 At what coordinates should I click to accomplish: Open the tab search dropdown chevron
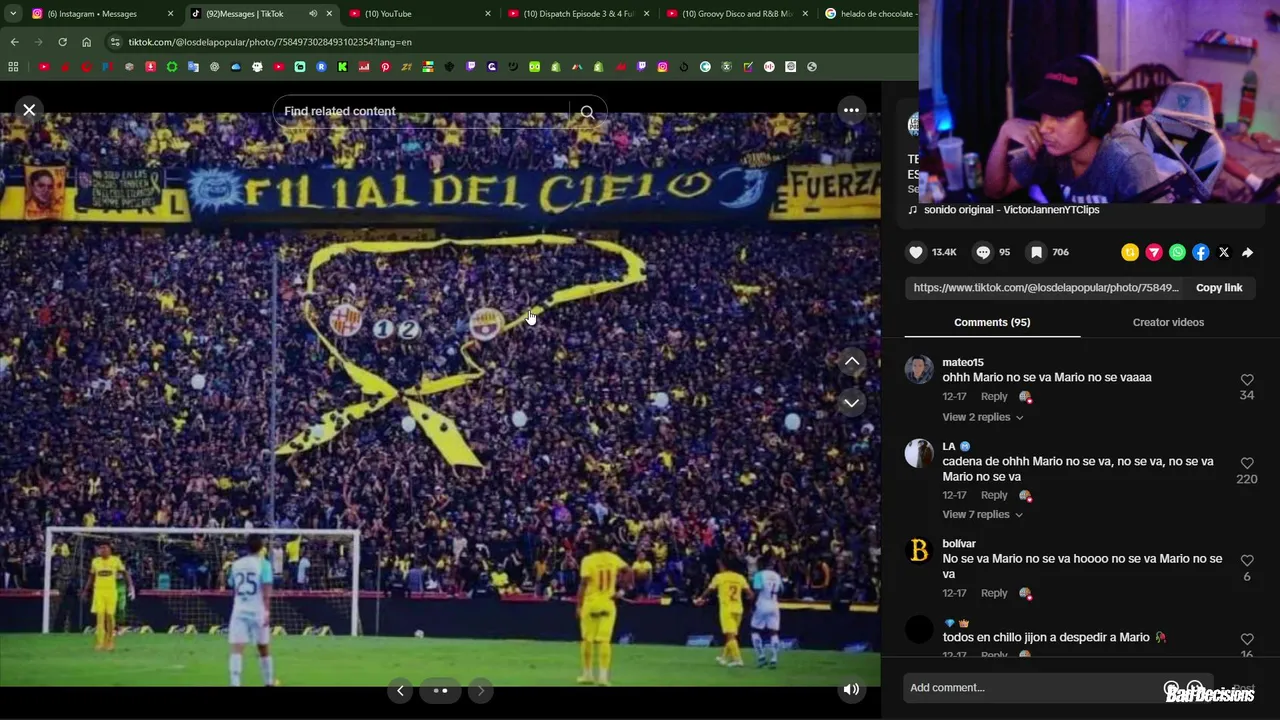(x=13, y=14)
